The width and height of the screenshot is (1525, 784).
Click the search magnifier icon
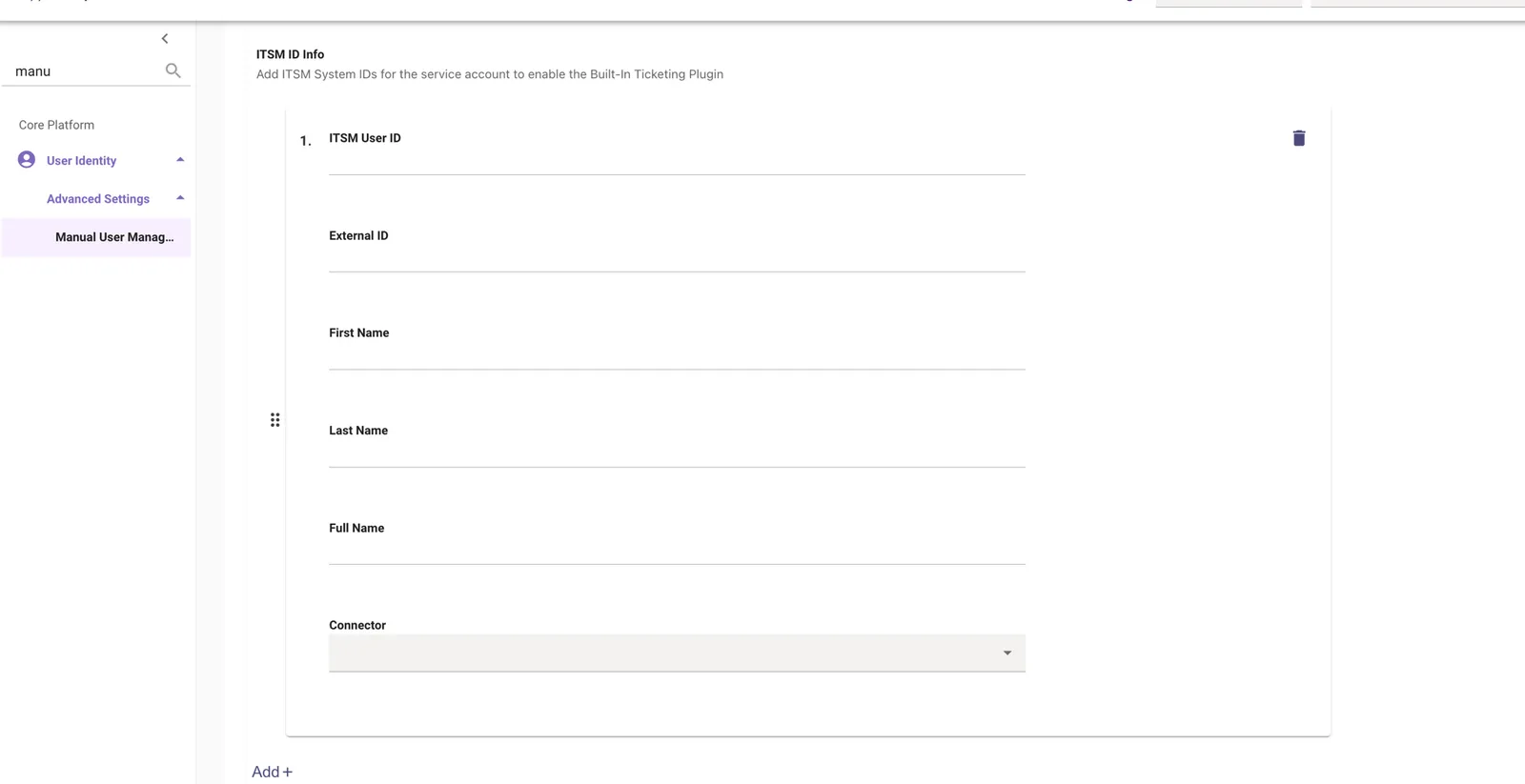point(173,70)
